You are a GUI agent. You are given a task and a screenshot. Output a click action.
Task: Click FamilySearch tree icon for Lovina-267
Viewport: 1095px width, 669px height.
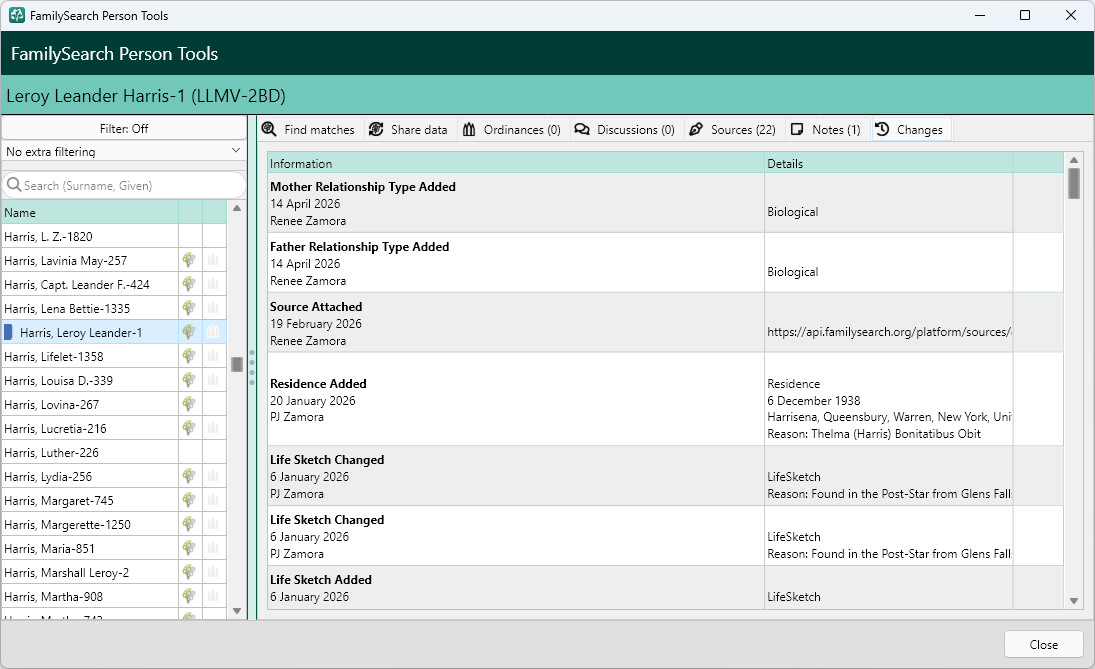pos(189,404)
